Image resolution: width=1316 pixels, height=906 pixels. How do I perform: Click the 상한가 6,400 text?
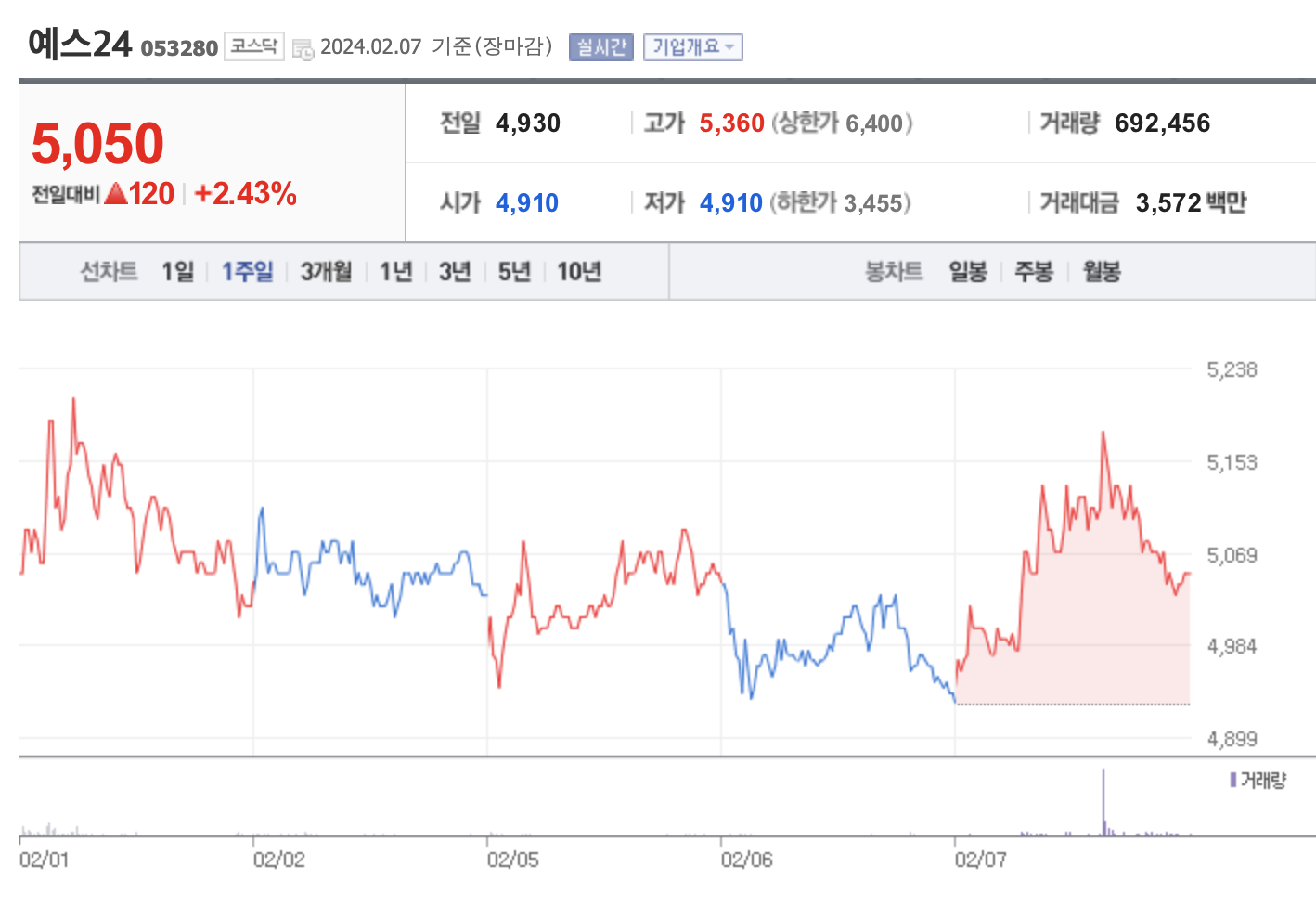click(842, 123)
